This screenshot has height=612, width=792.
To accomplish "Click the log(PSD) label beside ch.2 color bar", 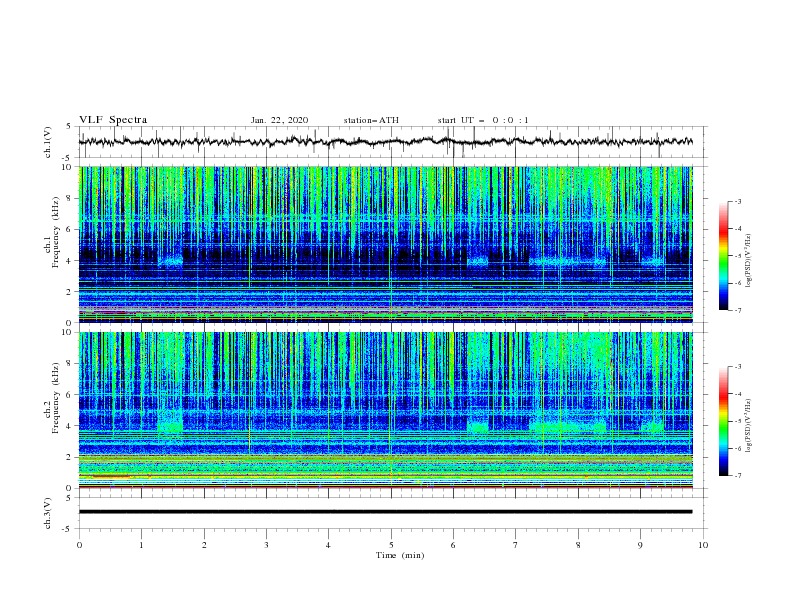I will (x=749, y=425).
